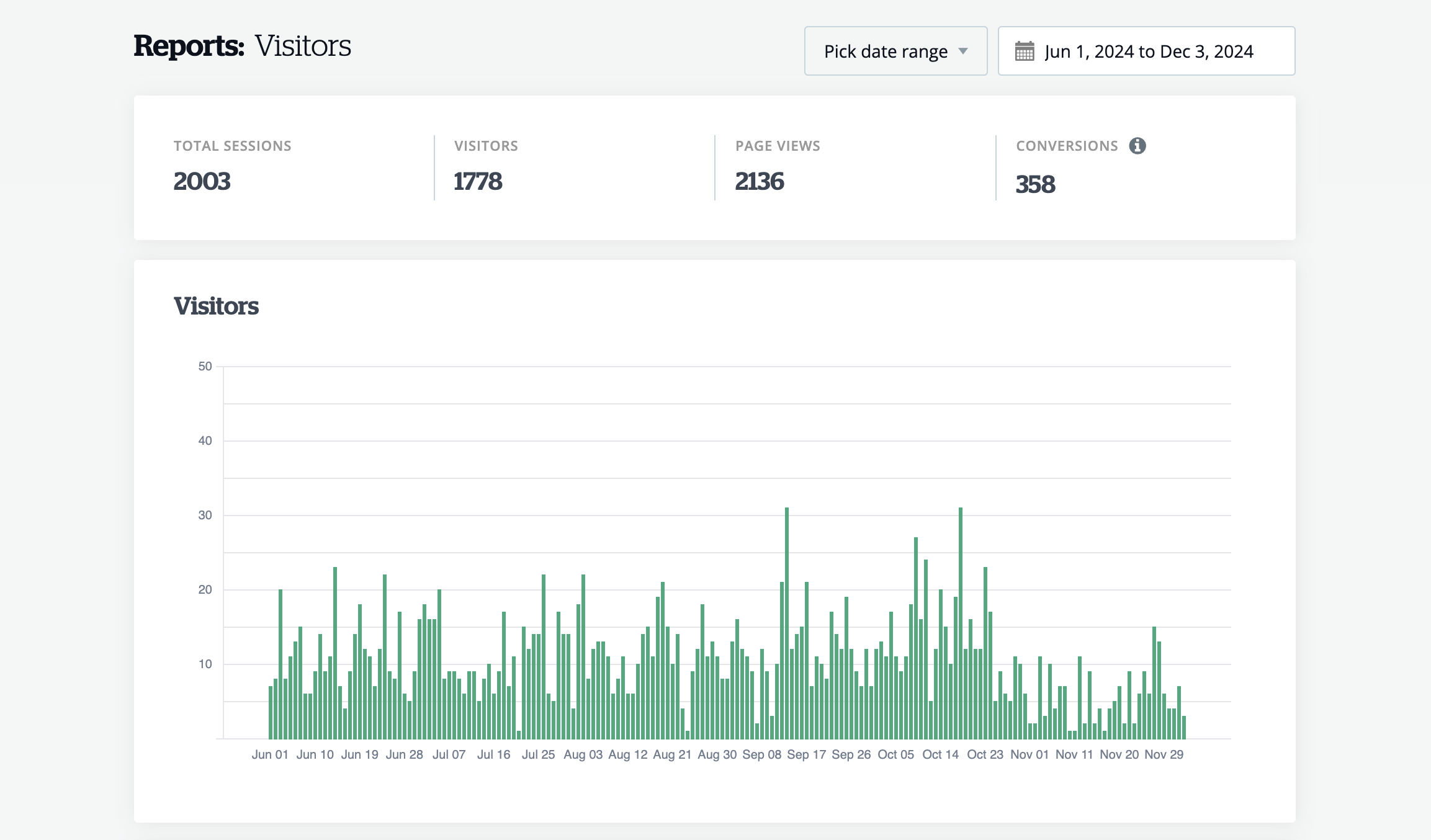
Task: Click the Pick date range chevron arrow
Action: [962, 51]
